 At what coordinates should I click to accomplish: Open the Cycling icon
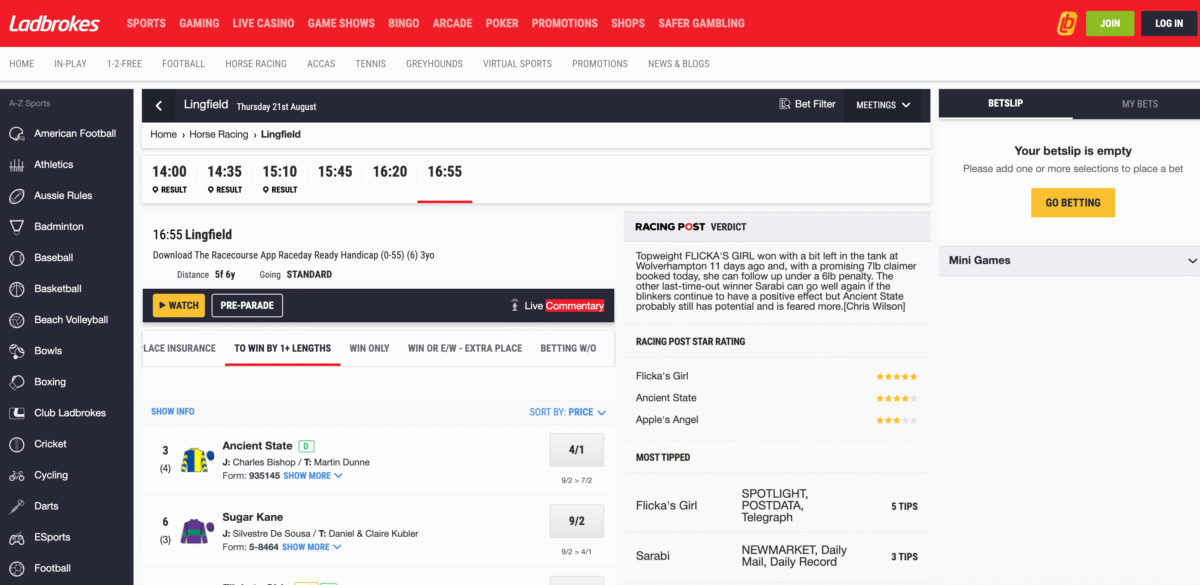click(x=17, y=475)
